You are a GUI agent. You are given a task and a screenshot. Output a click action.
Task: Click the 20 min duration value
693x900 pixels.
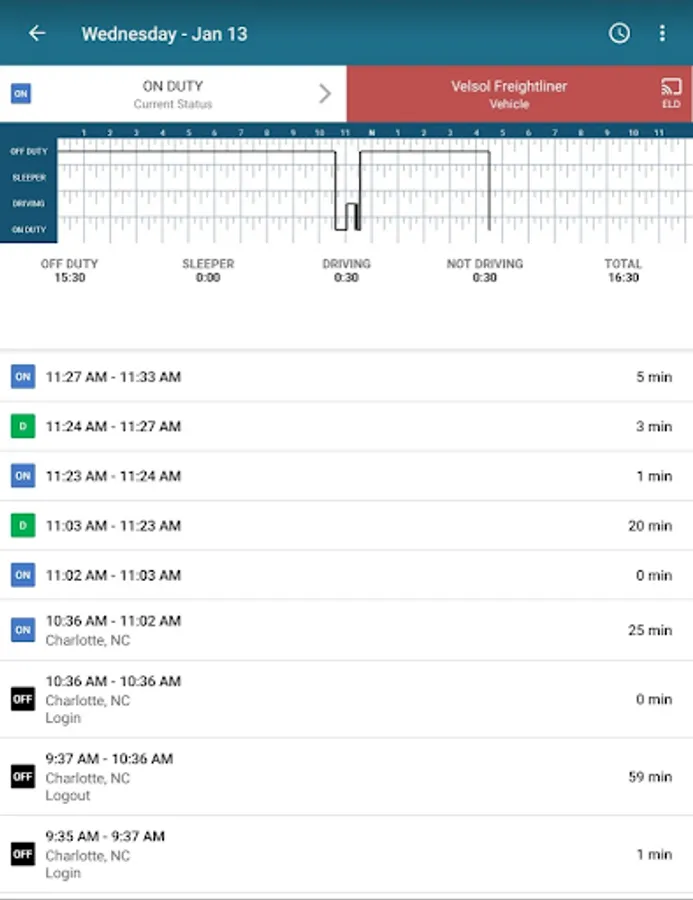(x=650, y=526)
